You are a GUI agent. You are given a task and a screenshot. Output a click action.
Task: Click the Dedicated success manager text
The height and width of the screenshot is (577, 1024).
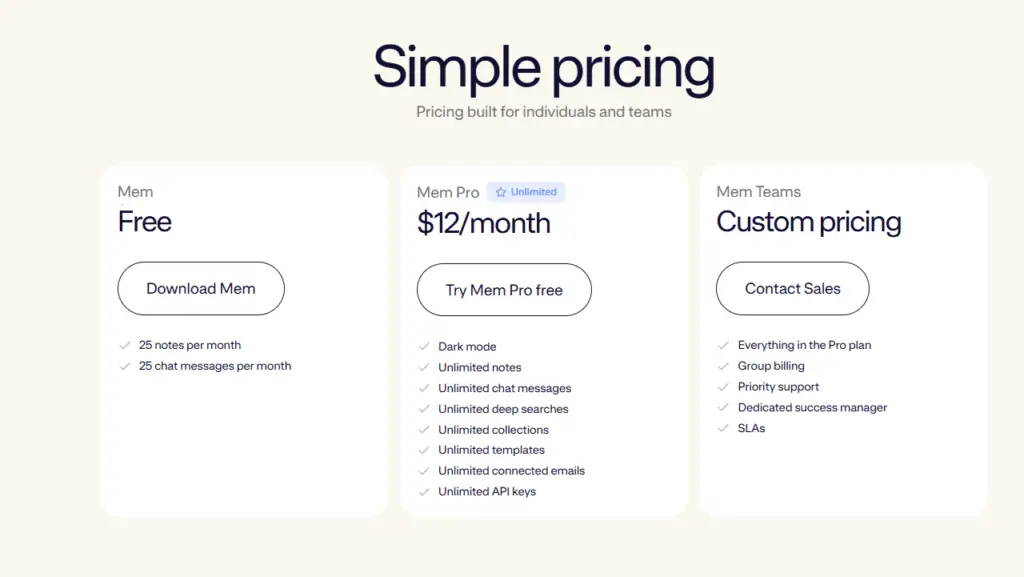812,407
